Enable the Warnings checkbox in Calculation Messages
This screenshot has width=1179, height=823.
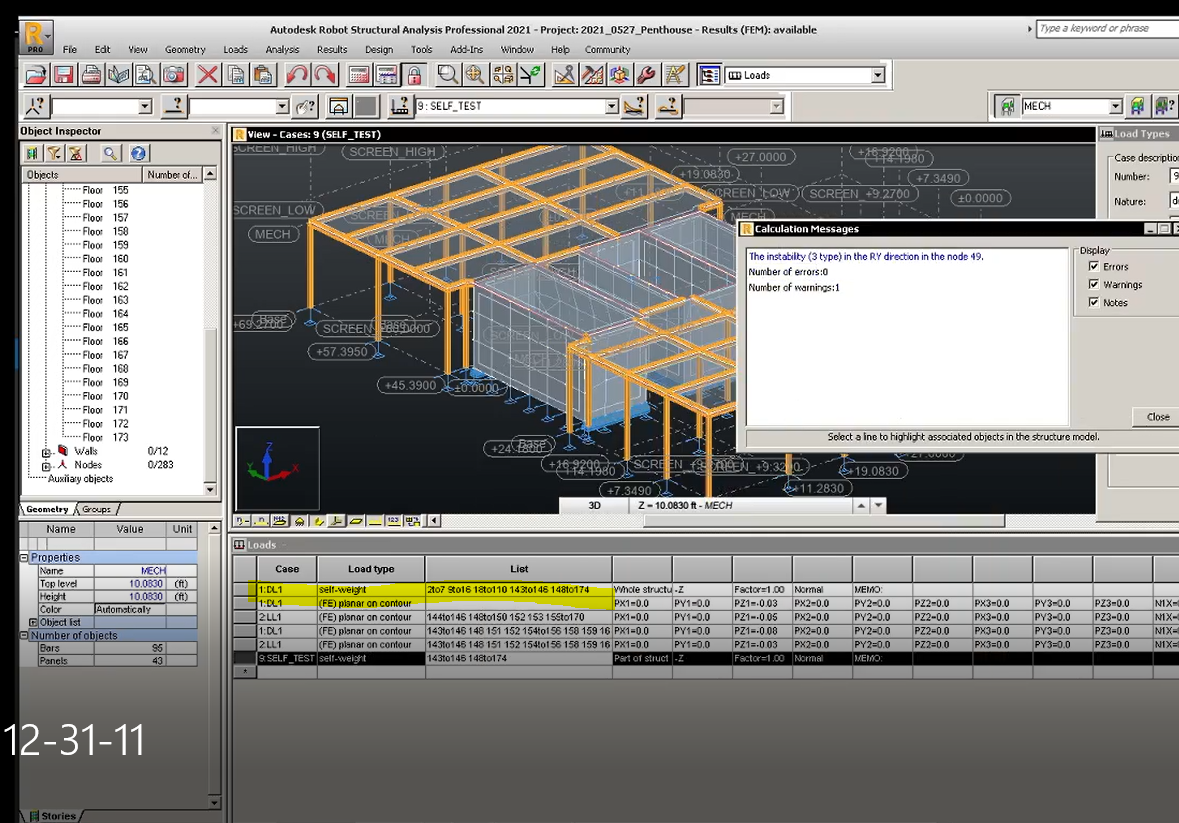pyautogui.click(x=1094, y=284)
